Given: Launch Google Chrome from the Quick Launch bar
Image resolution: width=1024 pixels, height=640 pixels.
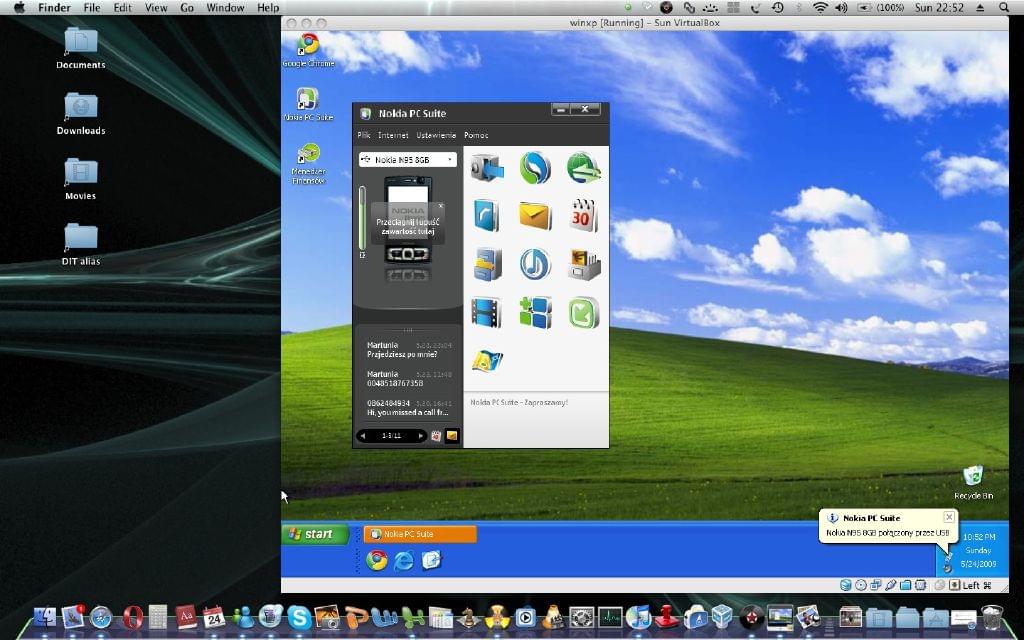Looking at the screenshot, I should click(376, 560).
